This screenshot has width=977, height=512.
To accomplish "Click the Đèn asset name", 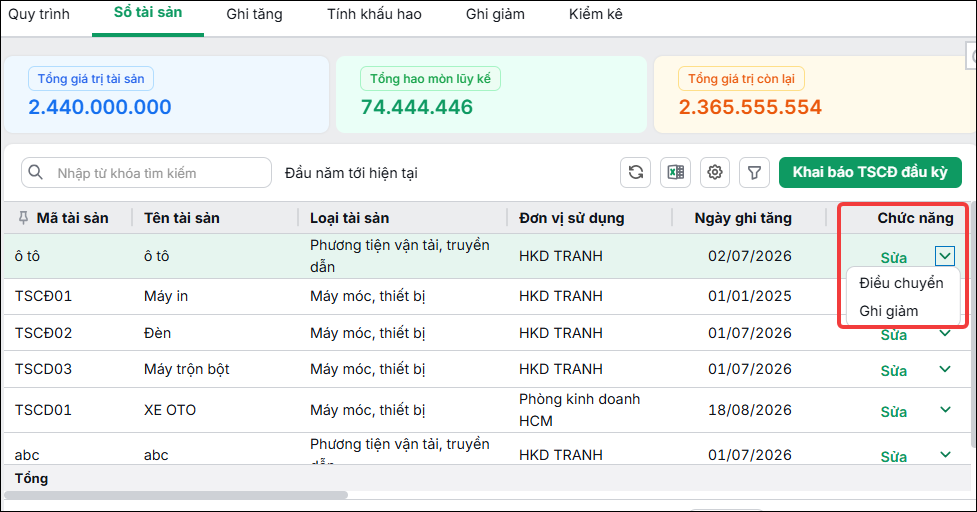I will tap(157, 333).
